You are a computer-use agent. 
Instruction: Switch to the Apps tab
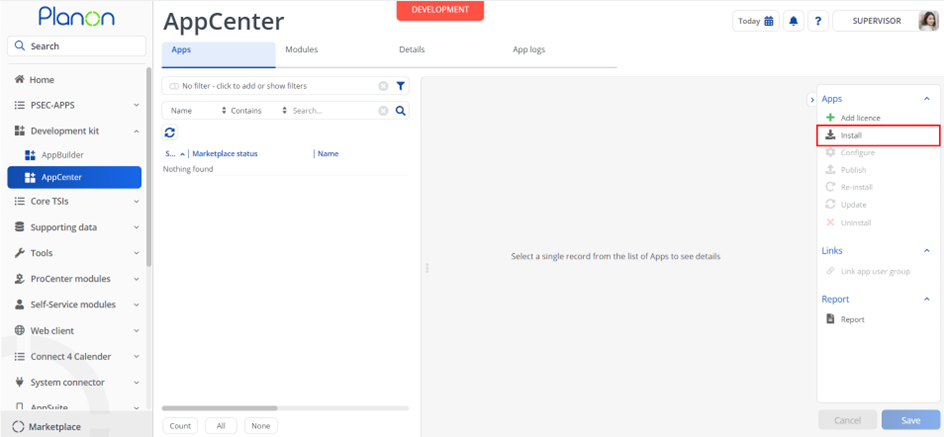click(219, 55)
